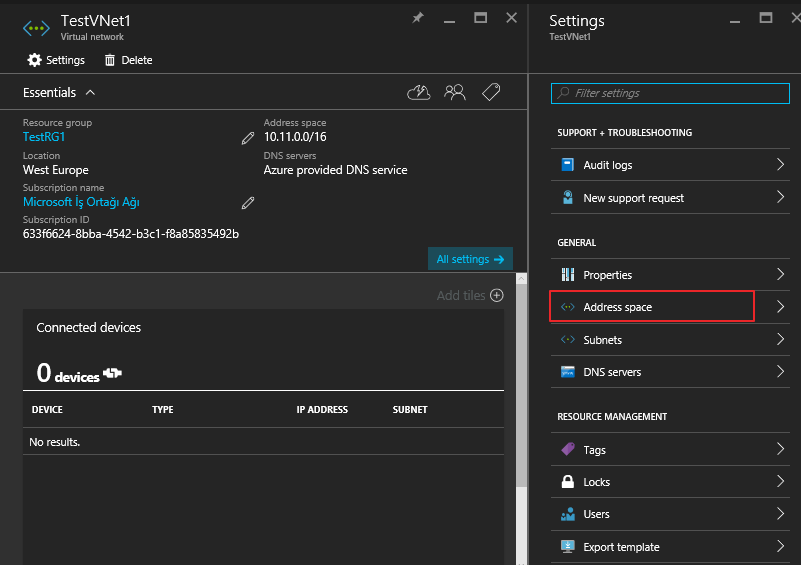Screen dimensions: 801x565
Task: Select Export template entry
Action: click(x=670, y=547)
